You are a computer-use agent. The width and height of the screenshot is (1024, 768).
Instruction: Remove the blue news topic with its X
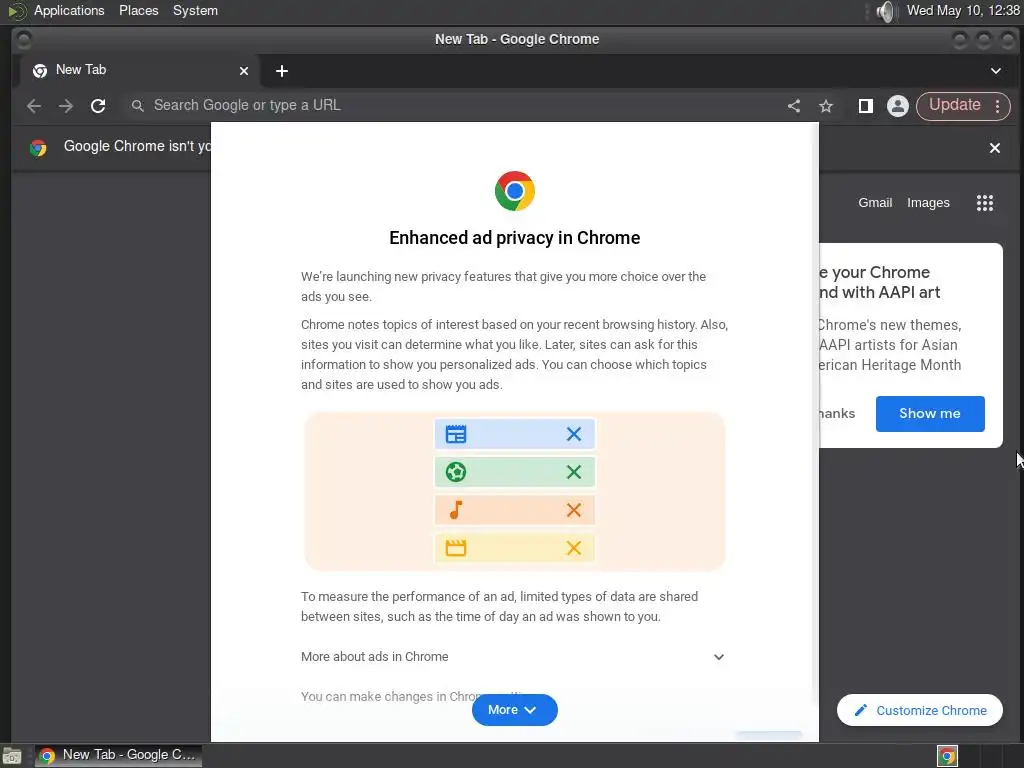(573, 434)
